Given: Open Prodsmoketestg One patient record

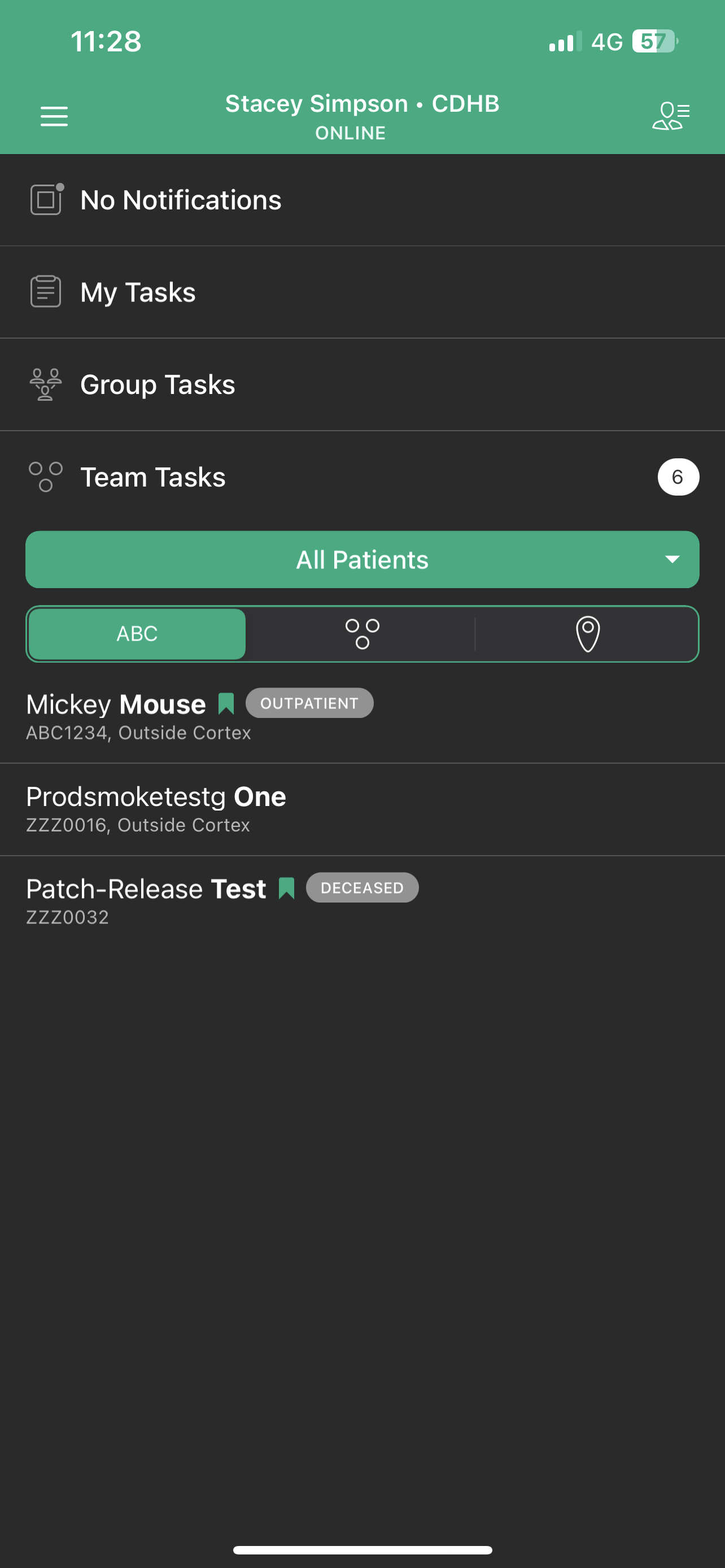Looking at the screenshot, I should 156,809.
